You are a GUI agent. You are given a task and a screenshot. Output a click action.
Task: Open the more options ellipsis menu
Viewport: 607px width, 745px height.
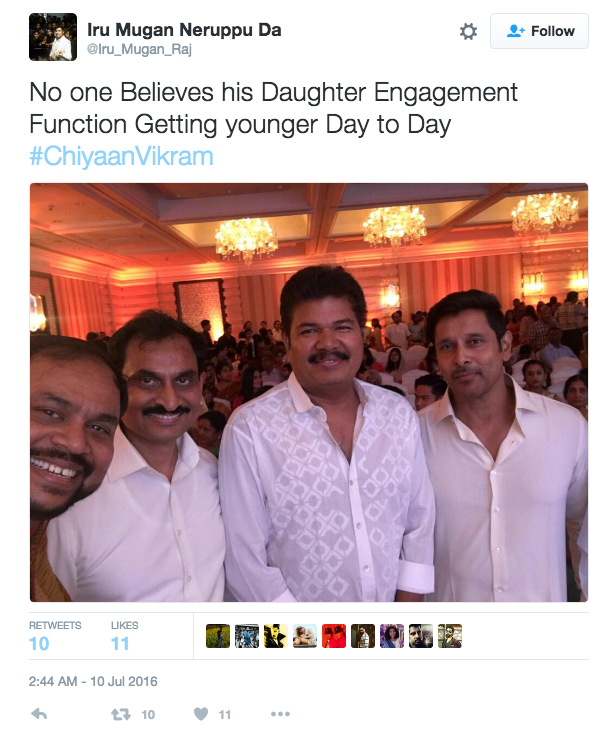pos(280,714)
